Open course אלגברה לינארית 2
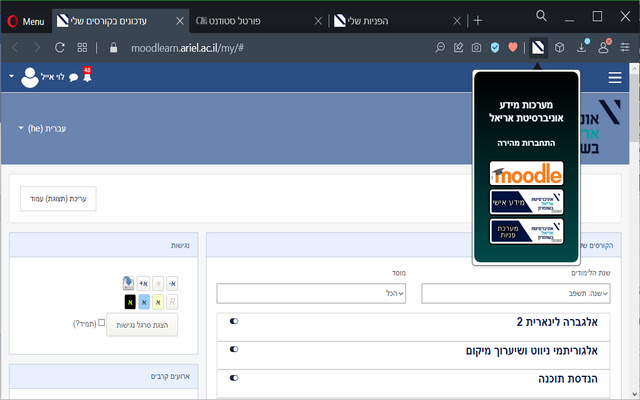 (557, 322)
